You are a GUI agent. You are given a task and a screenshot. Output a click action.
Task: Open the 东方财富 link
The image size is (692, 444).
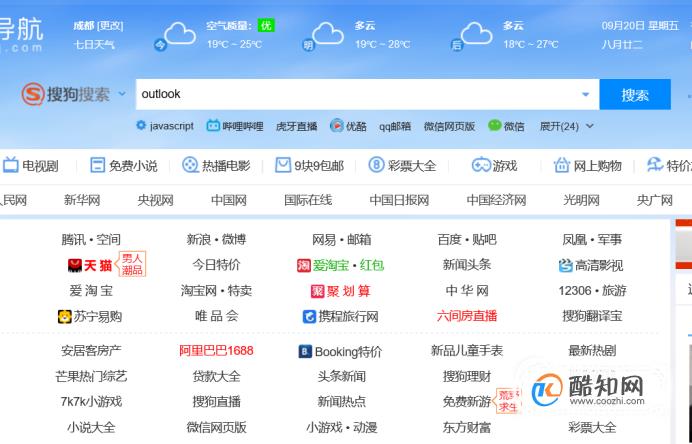pyautogui.click(x=467, y=427)
